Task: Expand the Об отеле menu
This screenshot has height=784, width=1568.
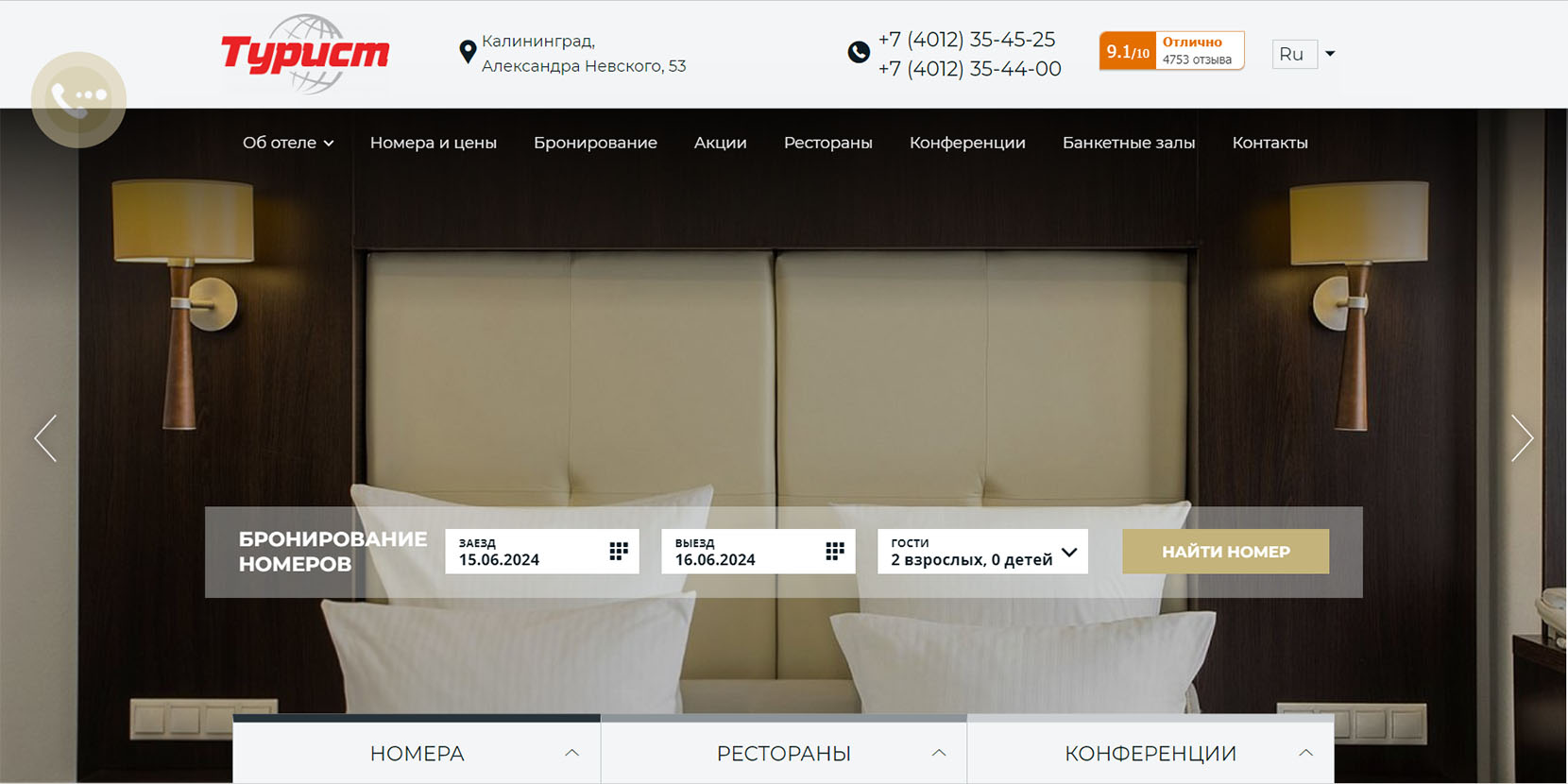Action: pos(288,143)
